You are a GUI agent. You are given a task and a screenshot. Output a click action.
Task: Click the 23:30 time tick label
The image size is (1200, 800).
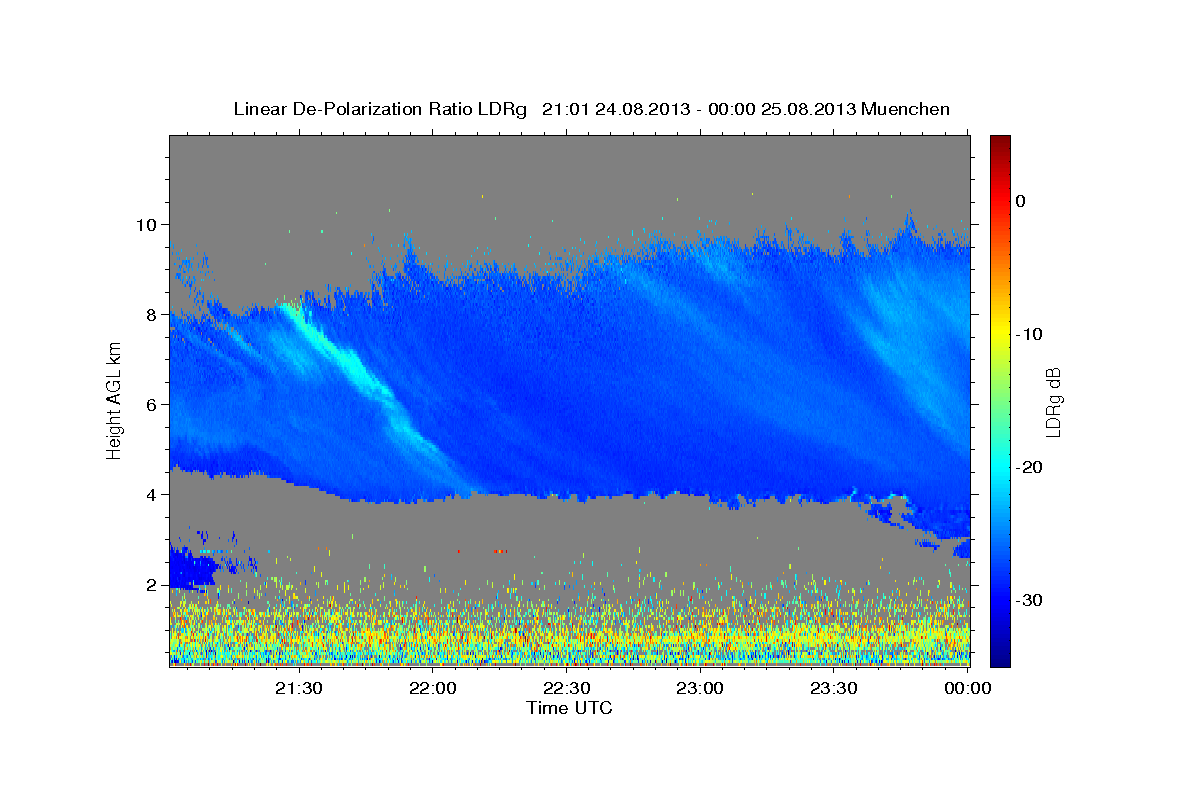point(834,689)
